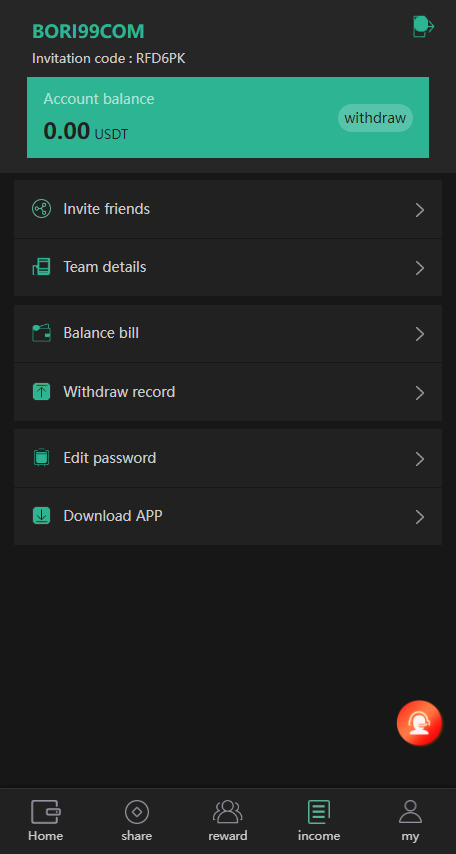This screenshot has height=854, width=456.
Task: Click the chevron beside Download APP
Action: click(x=419, y=517)
